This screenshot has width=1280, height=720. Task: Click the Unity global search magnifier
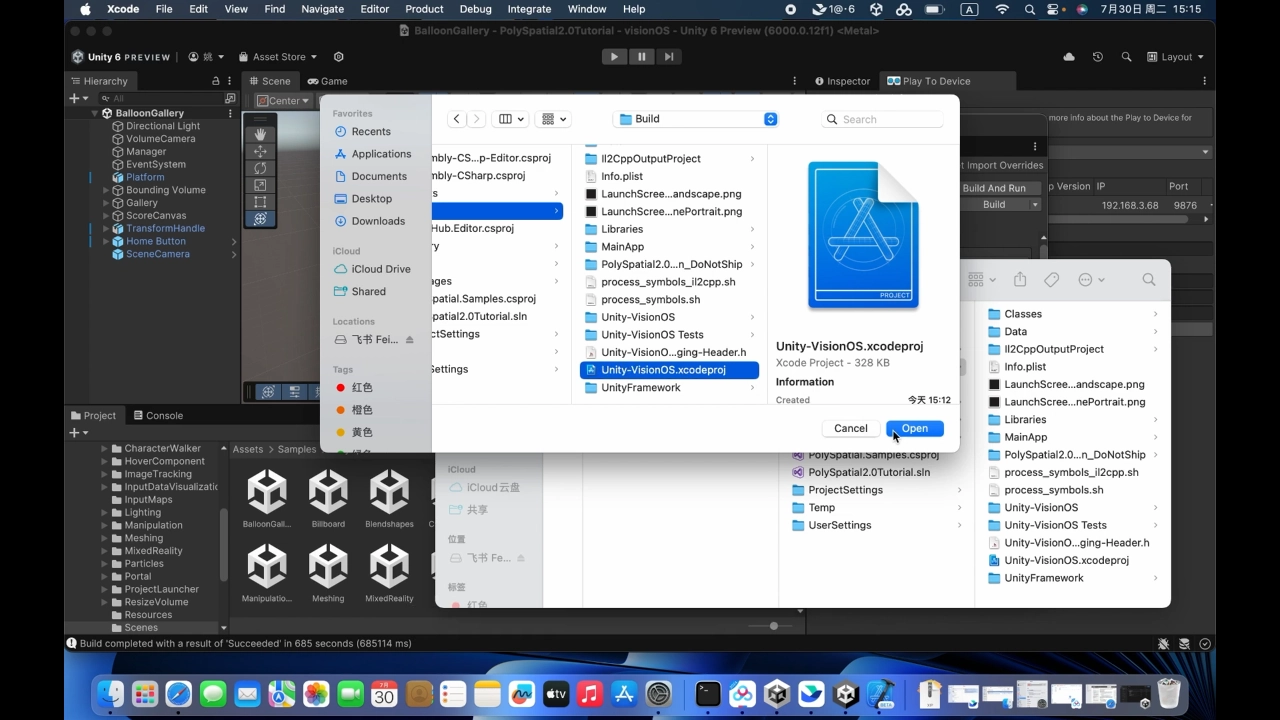(x=1126, y=57)
